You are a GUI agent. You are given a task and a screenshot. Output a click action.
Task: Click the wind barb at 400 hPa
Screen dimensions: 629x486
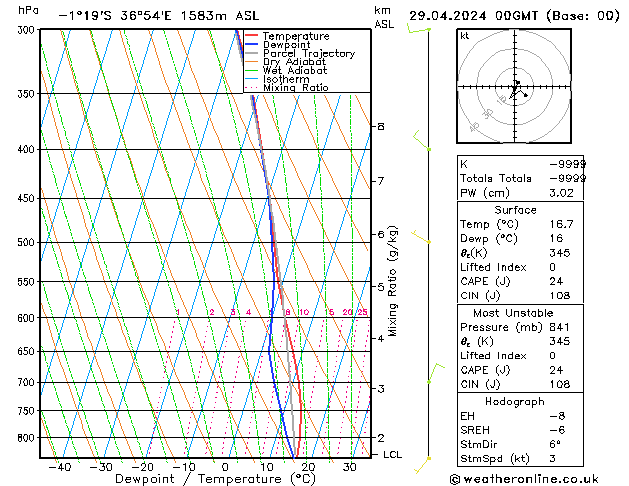[422, 140]
